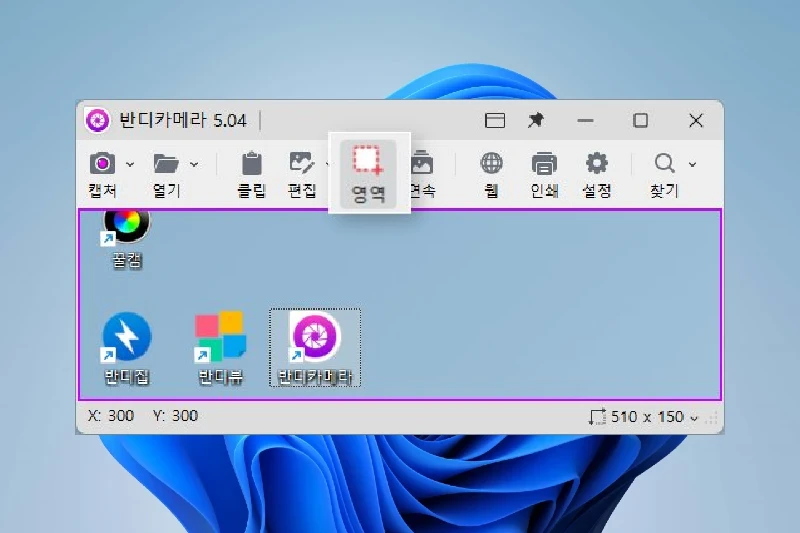Expand the 찾기 dropdown arrow

[x=692, y=165]
